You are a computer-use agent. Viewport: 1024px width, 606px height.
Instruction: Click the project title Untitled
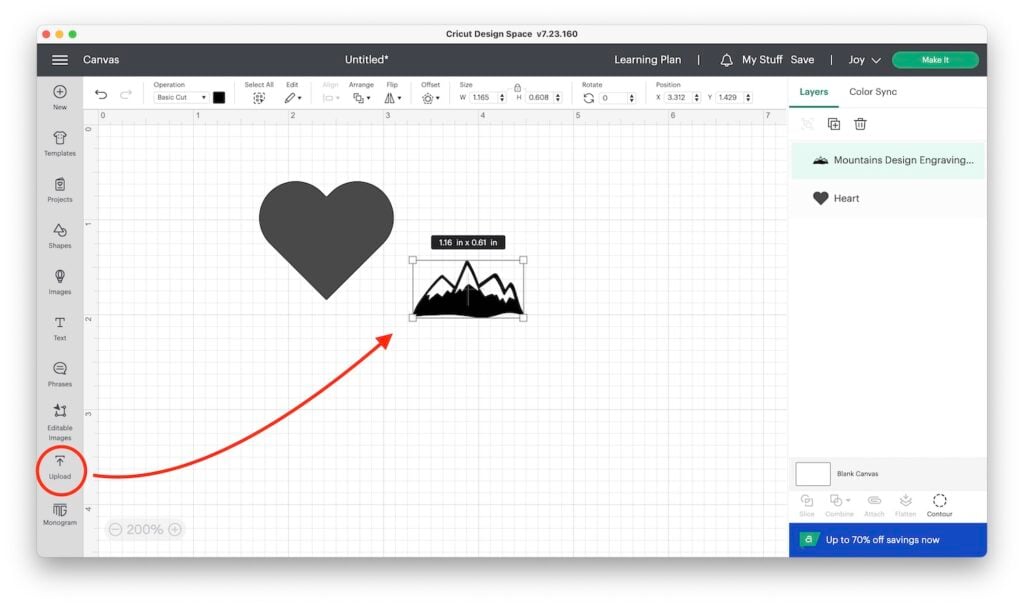click(366, 59)
